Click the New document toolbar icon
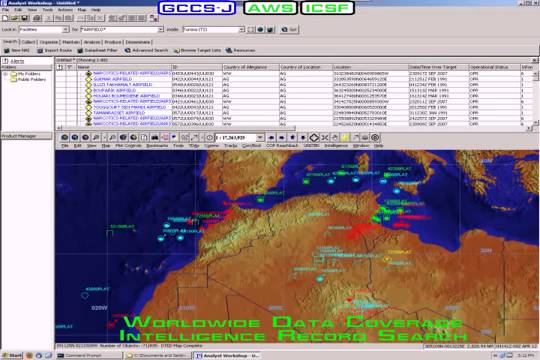 click(x=5, y=18)
